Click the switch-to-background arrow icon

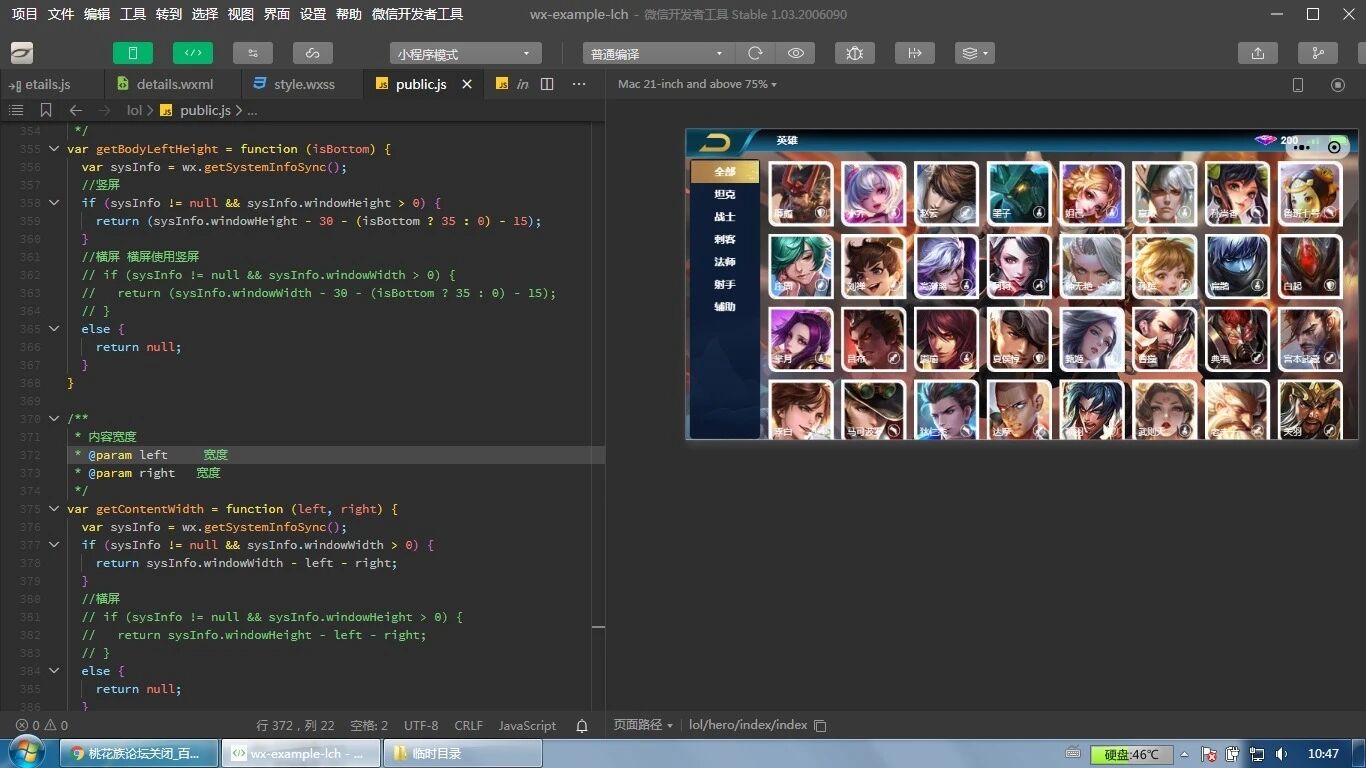point(914,53)
